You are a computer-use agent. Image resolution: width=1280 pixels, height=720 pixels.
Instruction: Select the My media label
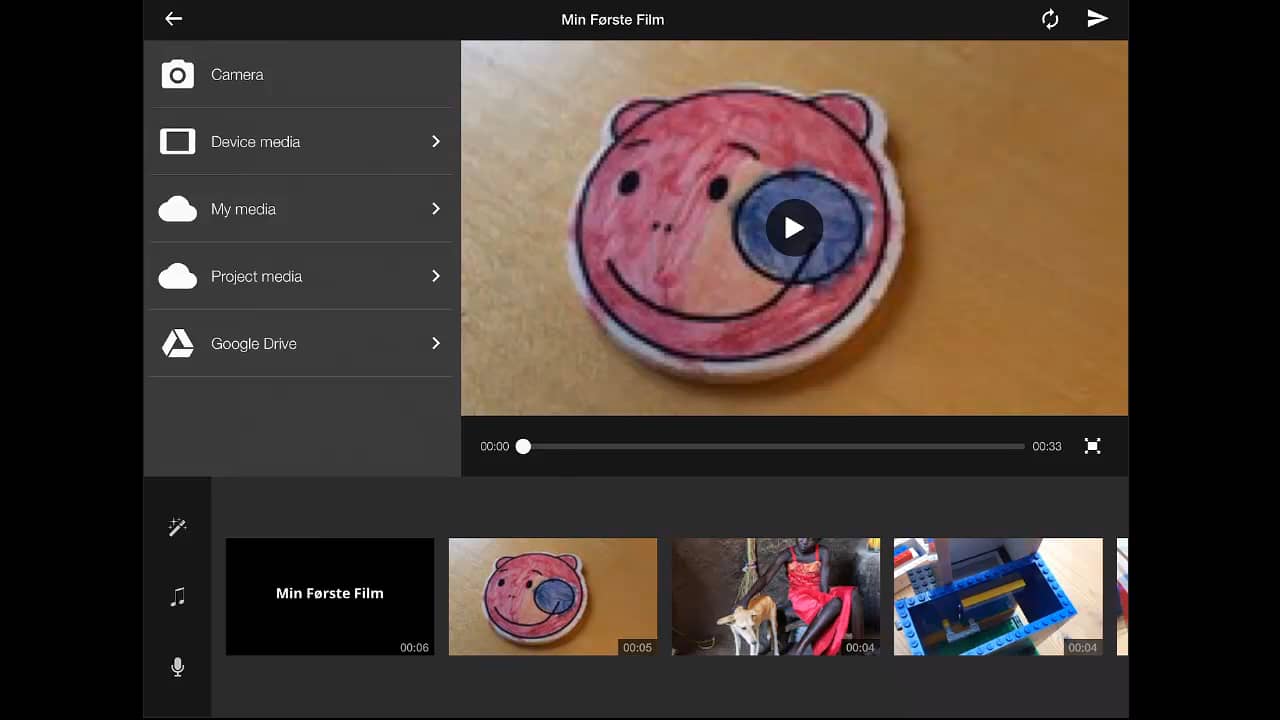point(243,209)
